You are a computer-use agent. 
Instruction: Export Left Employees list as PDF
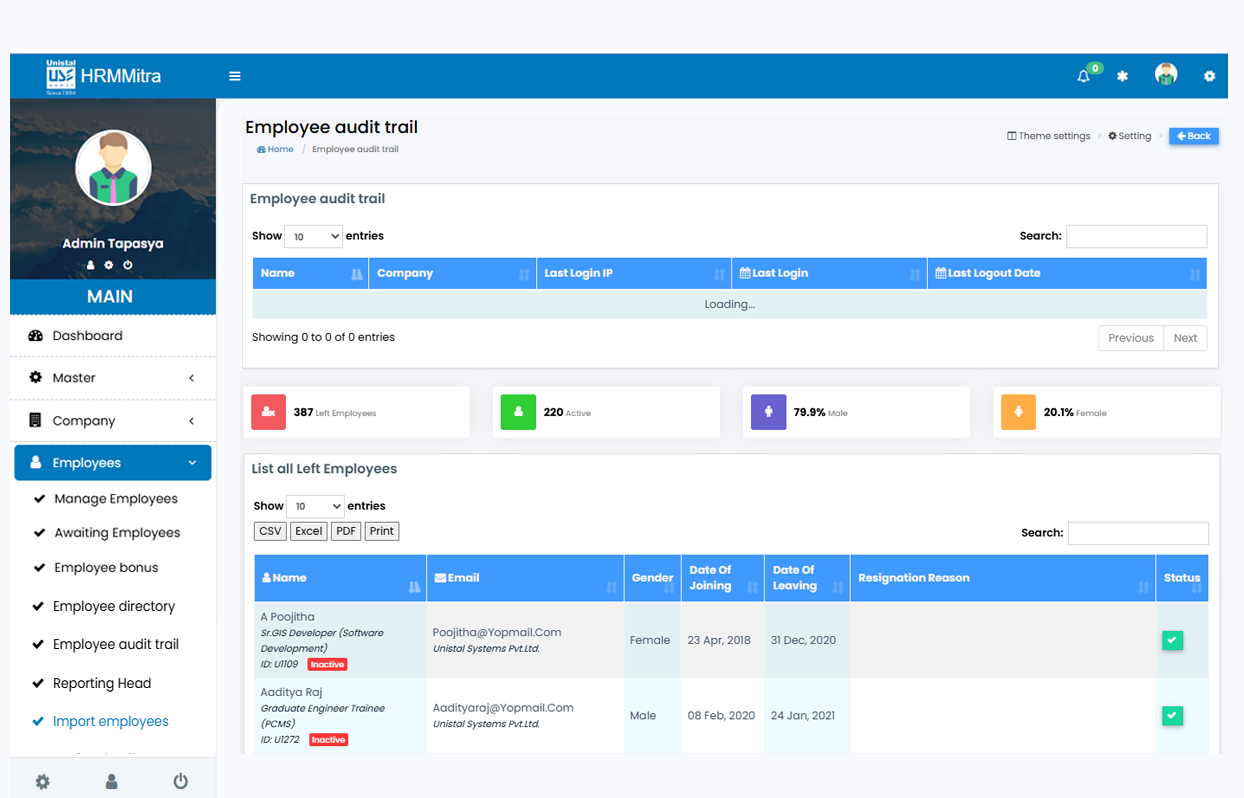[346, 531]
